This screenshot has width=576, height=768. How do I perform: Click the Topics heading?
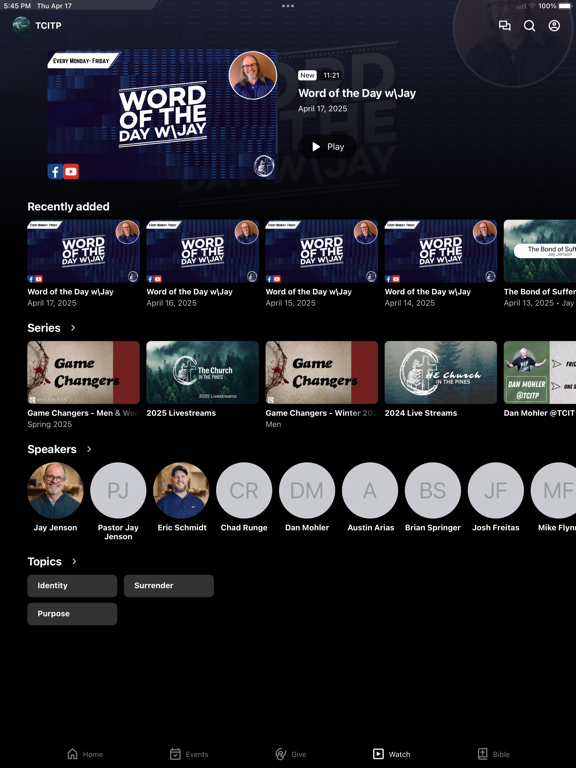[x=45, y=561]
